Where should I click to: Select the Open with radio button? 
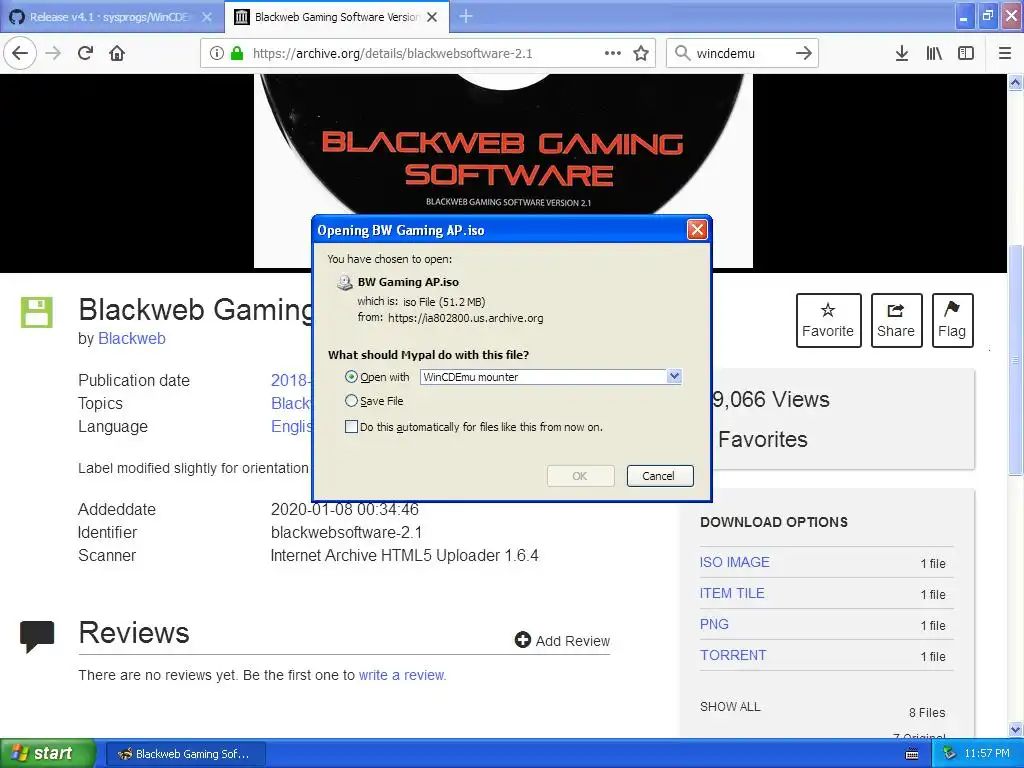(x=351, y=377)
